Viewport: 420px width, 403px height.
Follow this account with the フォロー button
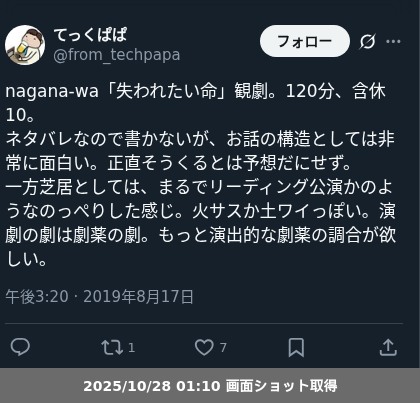click(x=305, y=41)
